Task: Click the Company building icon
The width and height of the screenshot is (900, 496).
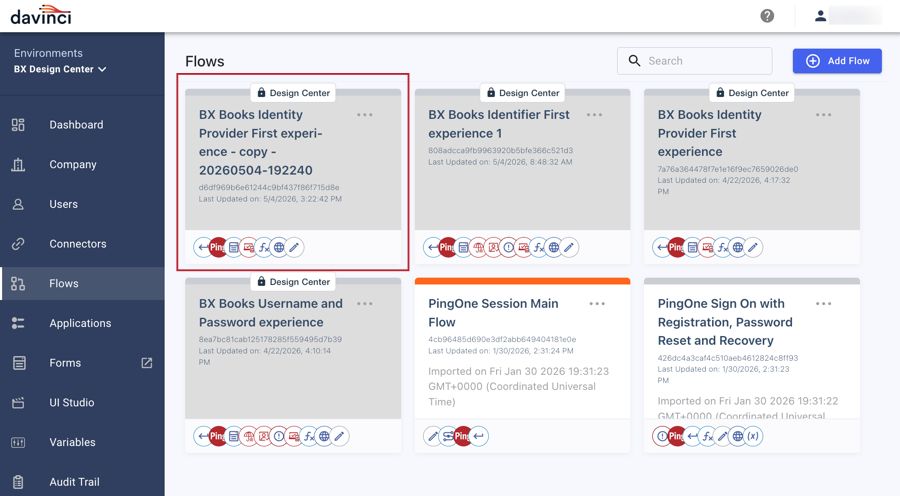Action: (18, 165)
